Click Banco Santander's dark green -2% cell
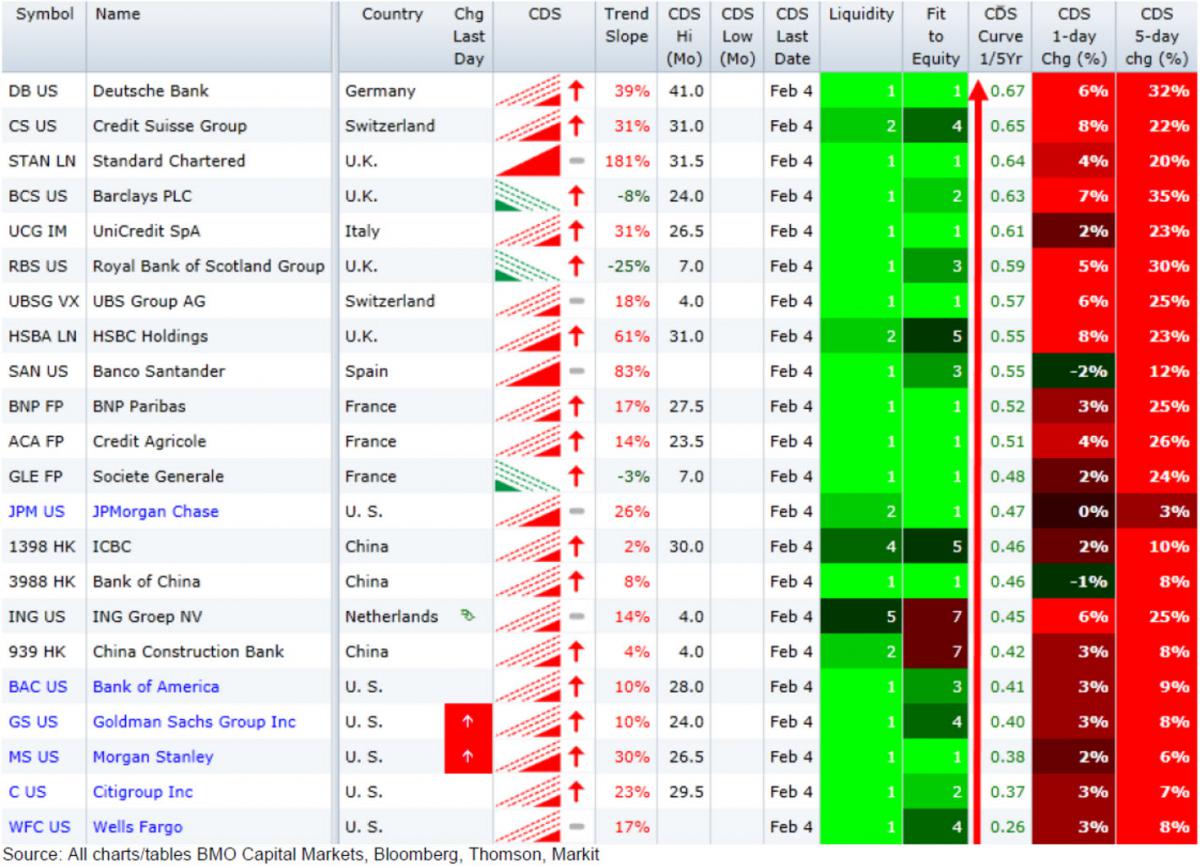Image resolution: width=1200 pixels, height=867 pixels. point(1073,371)
